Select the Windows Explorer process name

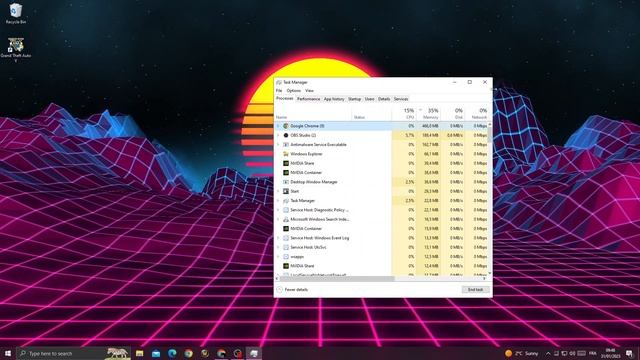tap(306, 154)
